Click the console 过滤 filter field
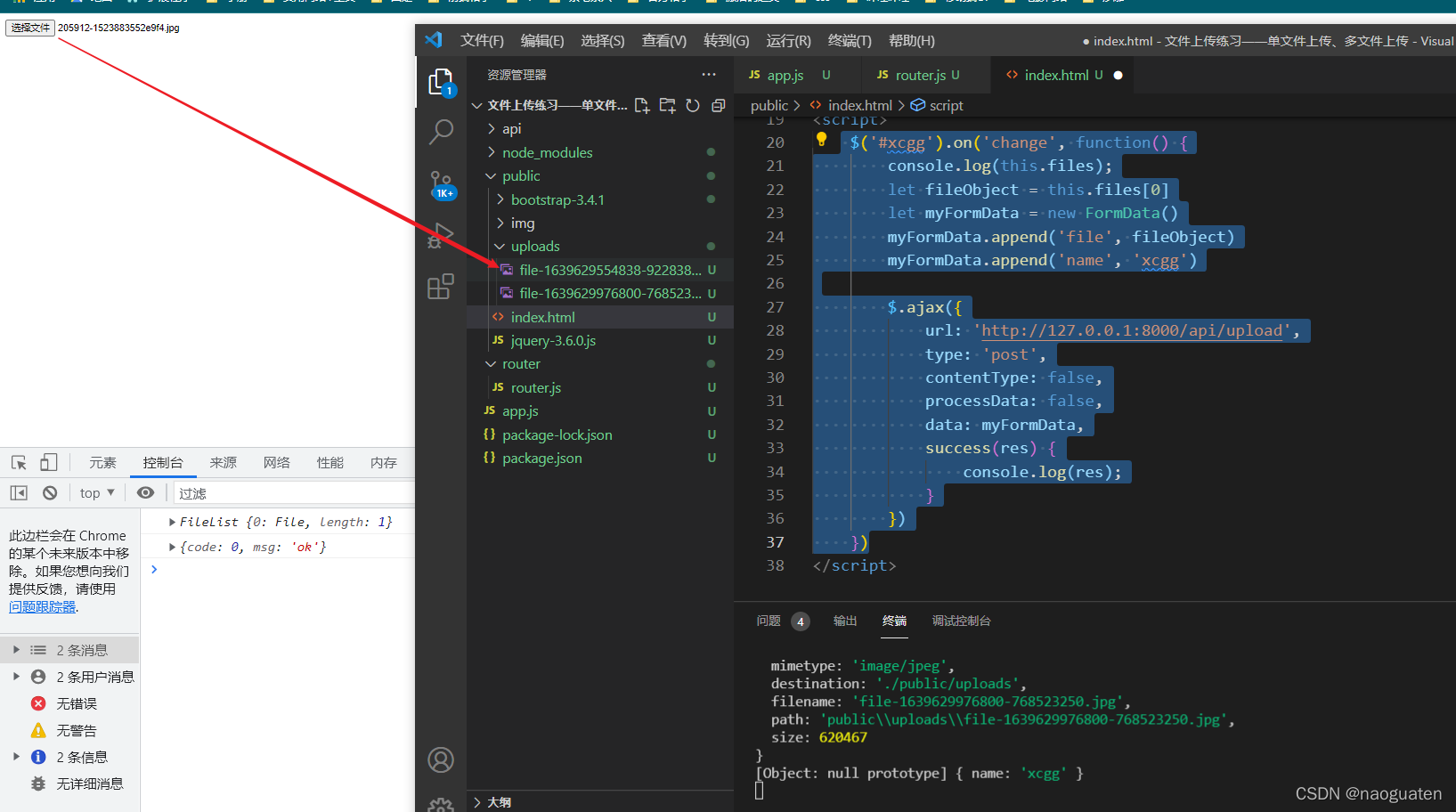This screenshot has height=812, width=1456. point(294,492)
